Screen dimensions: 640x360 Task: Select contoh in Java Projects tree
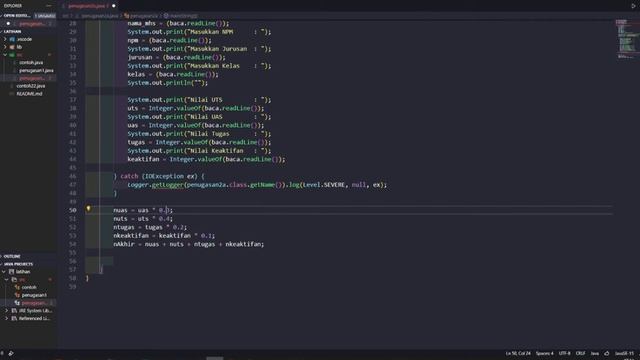point(29,287)
